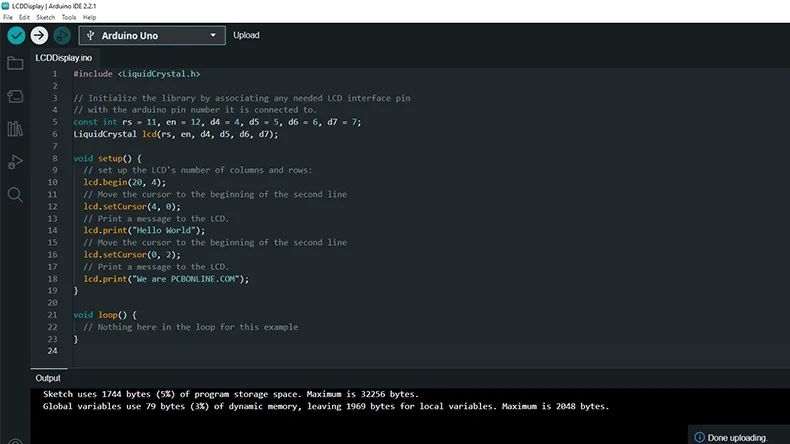
Task: Click line number 1 in the gutter
Action: coord(55,74)
